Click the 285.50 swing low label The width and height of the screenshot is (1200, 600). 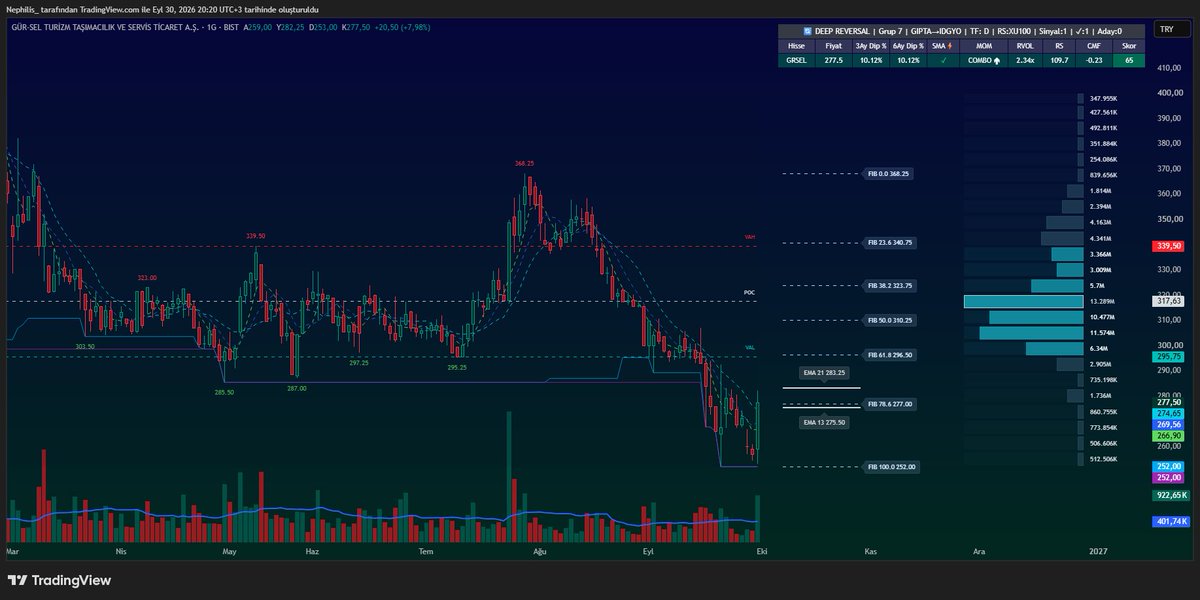point(224,392)
